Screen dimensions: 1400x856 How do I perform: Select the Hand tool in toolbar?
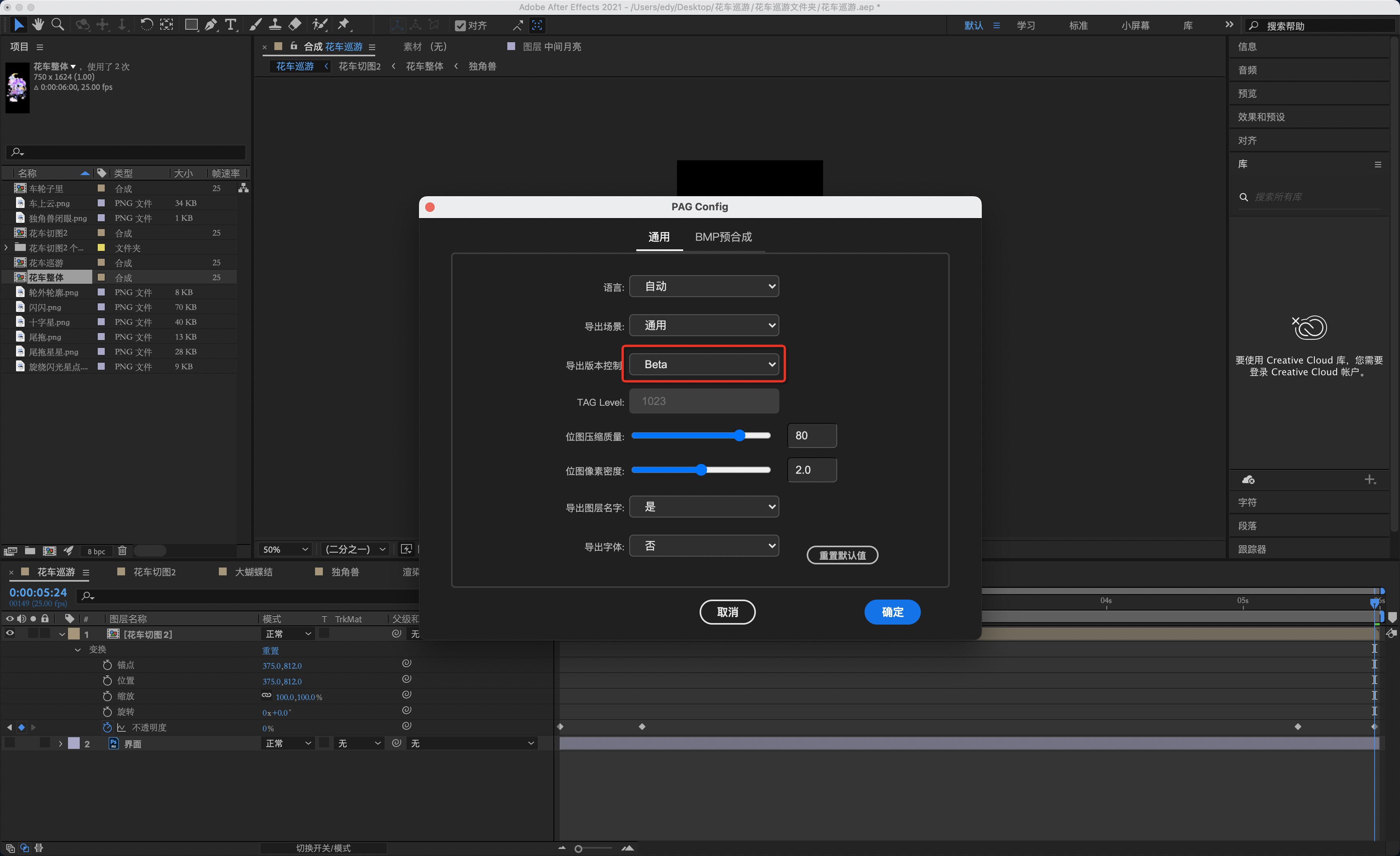38,25
